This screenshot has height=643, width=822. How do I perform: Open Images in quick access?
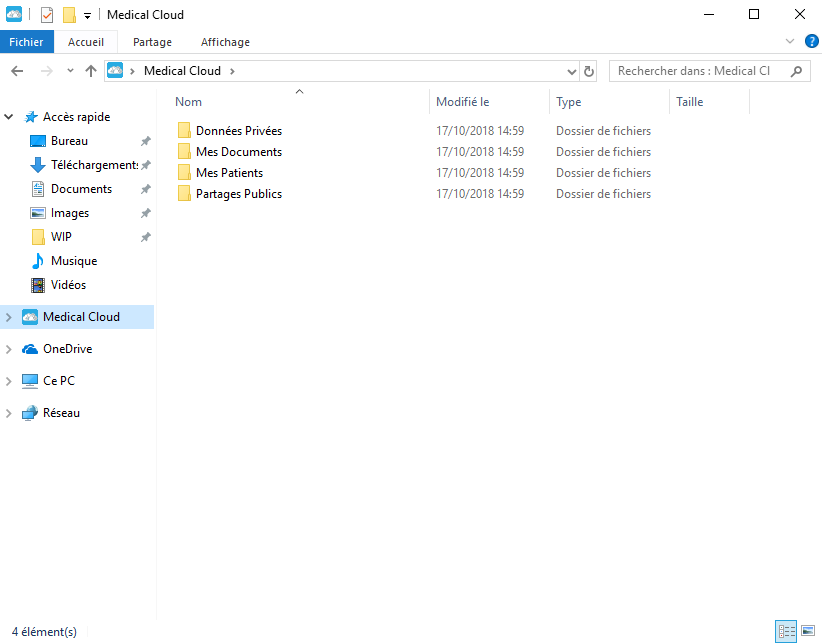pyautogui.click(x=70, y=213)
